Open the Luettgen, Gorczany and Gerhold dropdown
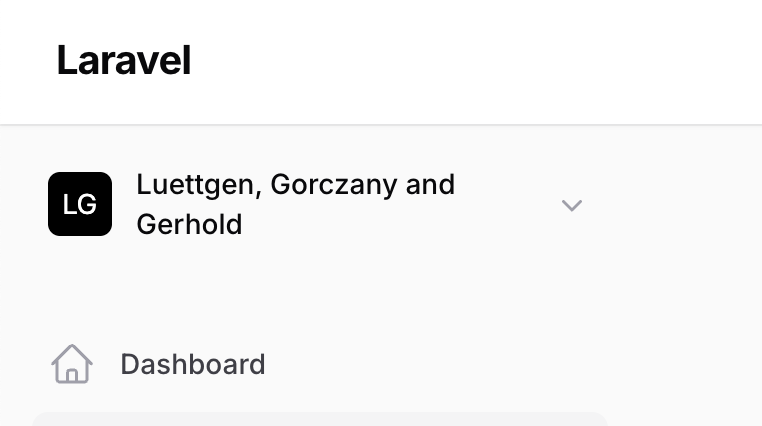 tap(571, 205)
